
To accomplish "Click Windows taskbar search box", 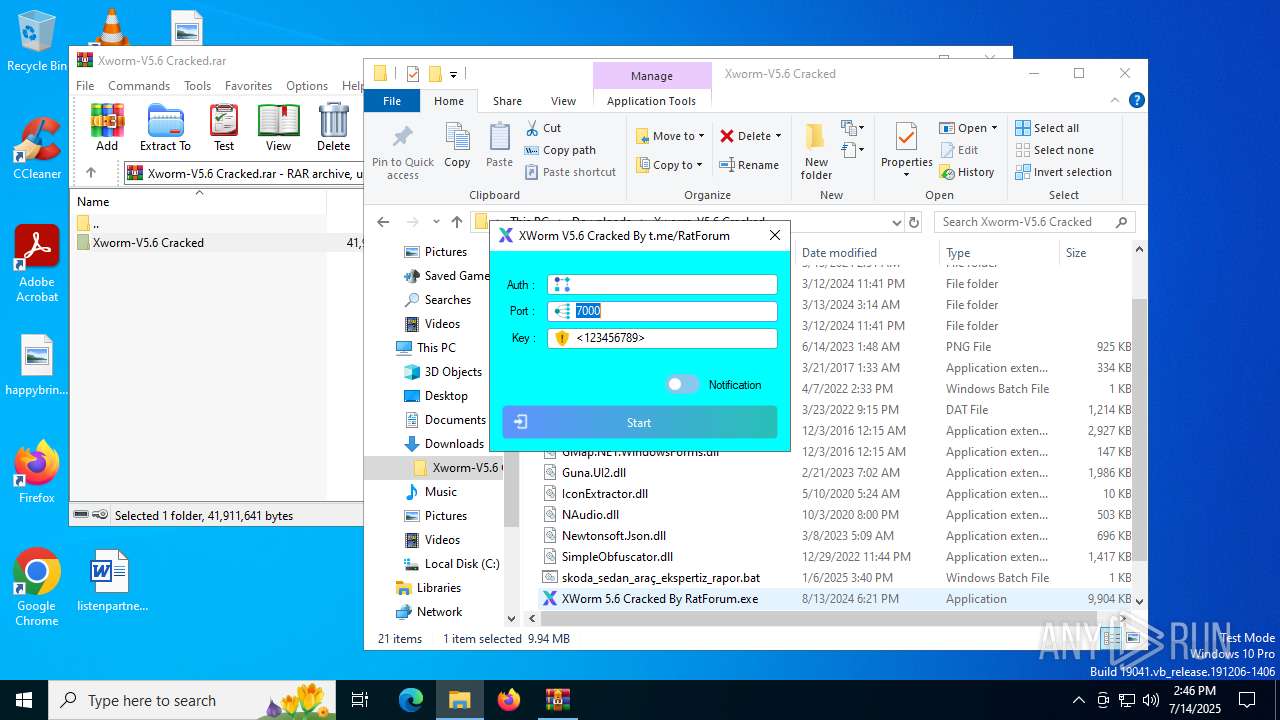I will coord(192,700).
